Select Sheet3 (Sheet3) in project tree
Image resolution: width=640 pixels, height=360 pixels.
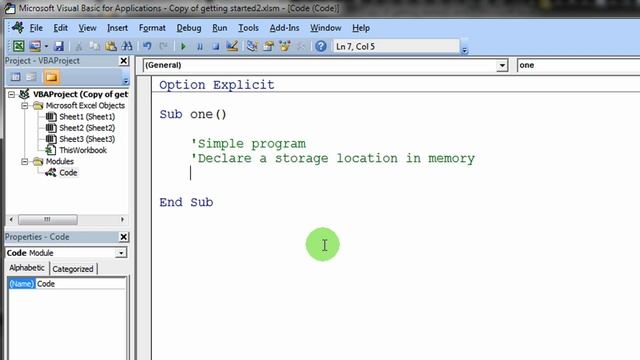click(87, 139)
